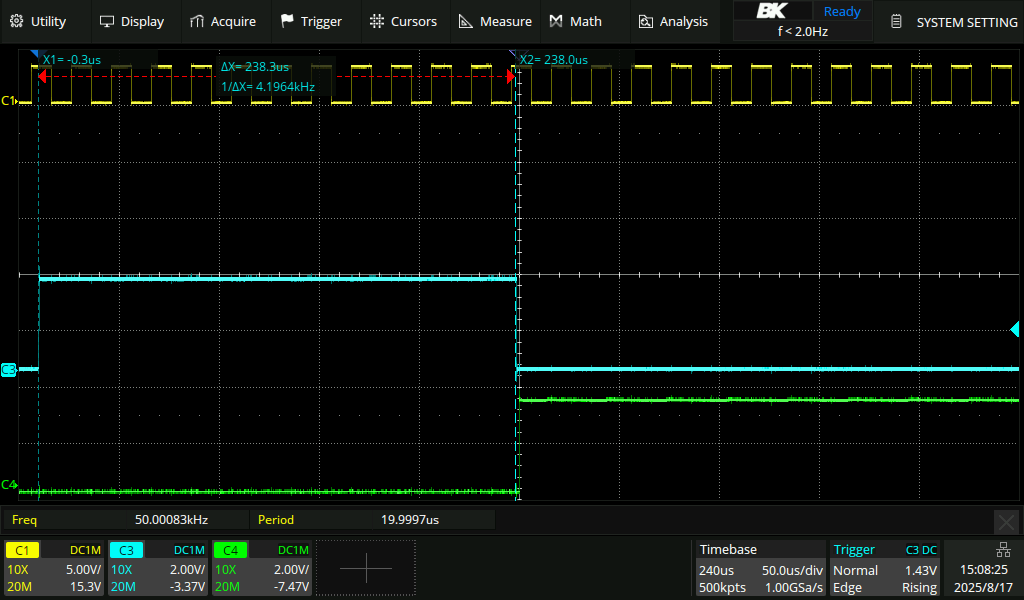
Task: Click the SYSTEM SETTING list icon
Action: (897, 22)
